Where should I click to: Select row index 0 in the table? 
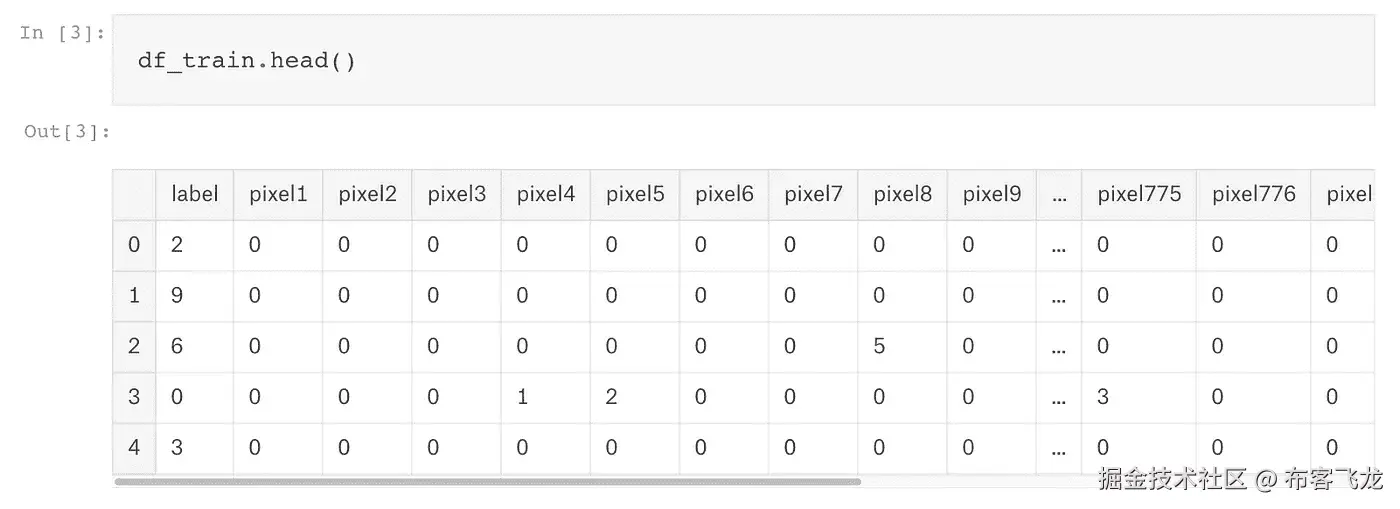click(134, 245)
